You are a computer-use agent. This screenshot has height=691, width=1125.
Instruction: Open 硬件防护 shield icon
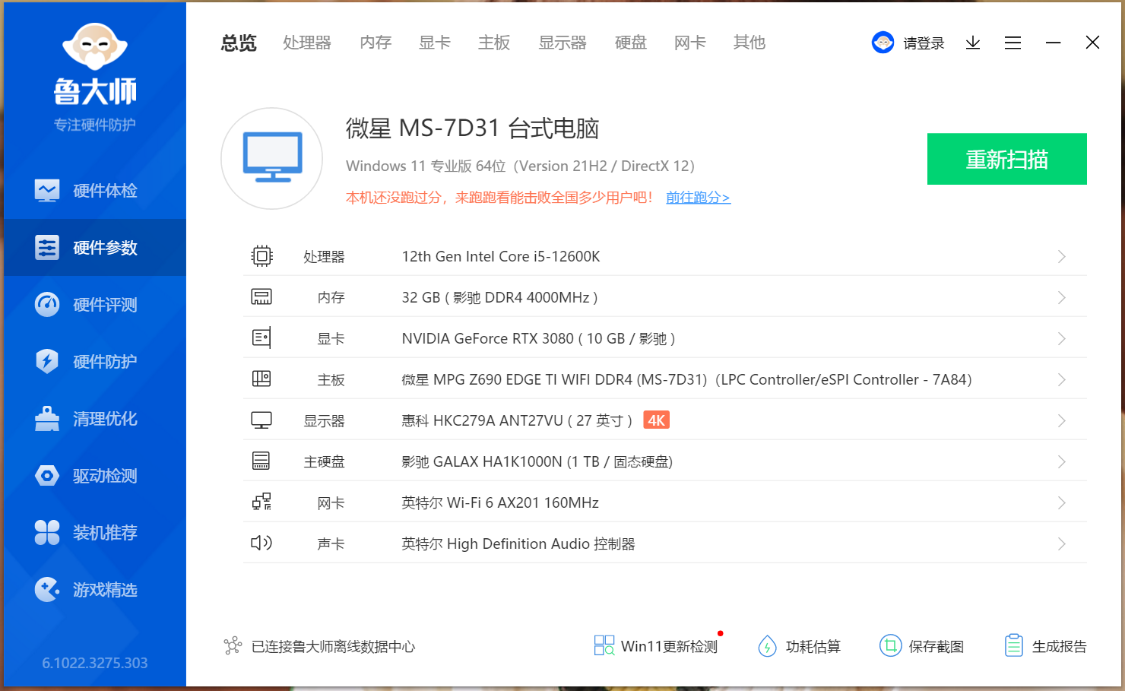pyautogui.click(x=47, y=361)
